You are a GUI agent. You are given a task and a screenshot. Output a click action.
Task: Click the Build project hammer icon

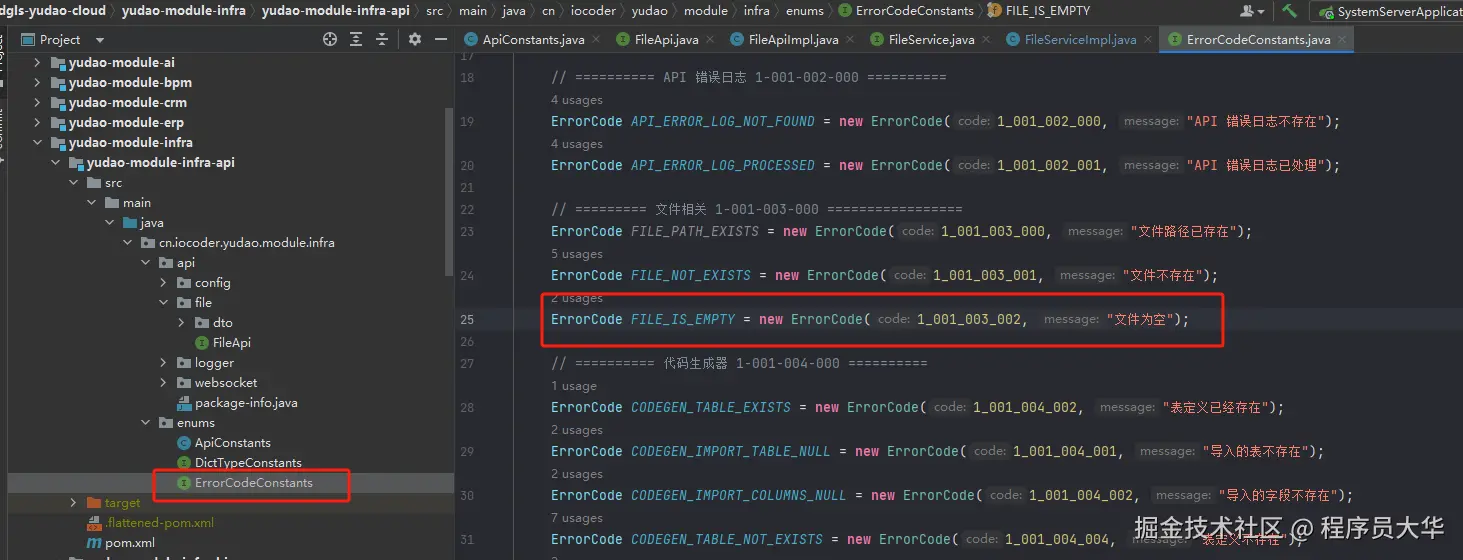click(x=1290, y=11)
